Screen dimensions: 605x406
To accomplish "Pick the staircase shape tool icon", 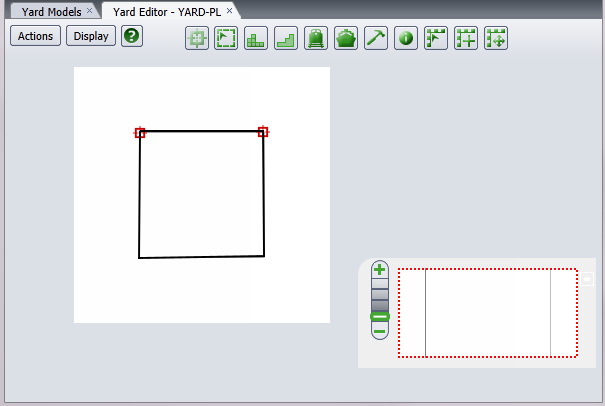I will click(x=286, y=38).
